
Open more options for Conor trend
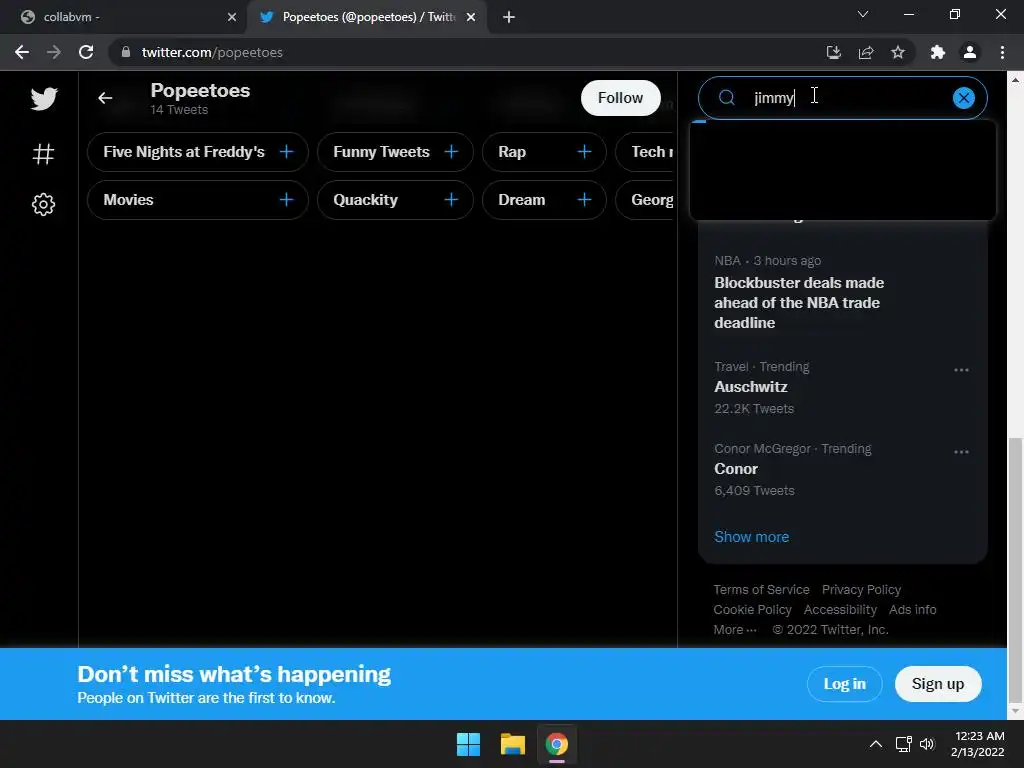click(x=961, y=452)
